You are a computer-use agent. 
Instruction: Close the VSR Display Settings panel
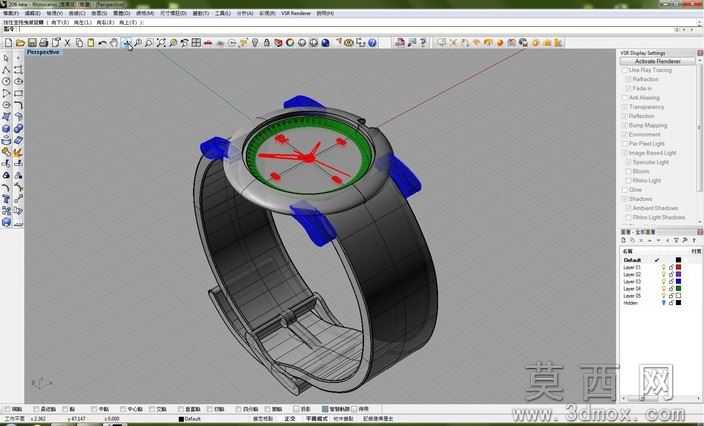point(700,53)
